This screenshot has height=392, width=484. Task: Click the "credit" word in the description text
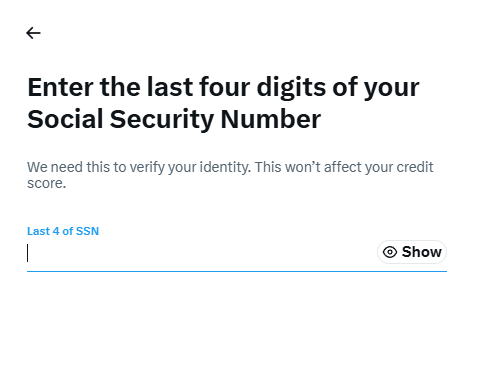[x=415, y=167]
